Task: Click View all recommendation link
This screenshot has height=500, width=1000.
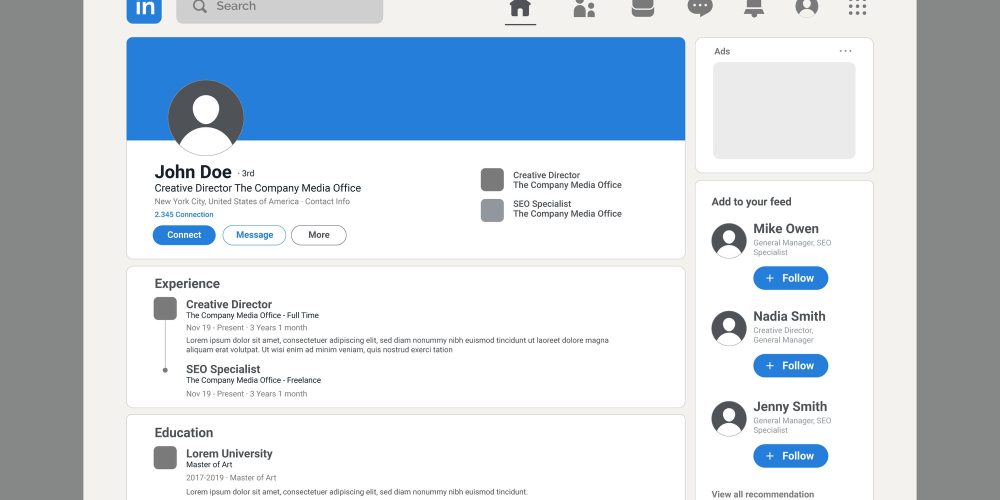Action: (x=763, y=494)
